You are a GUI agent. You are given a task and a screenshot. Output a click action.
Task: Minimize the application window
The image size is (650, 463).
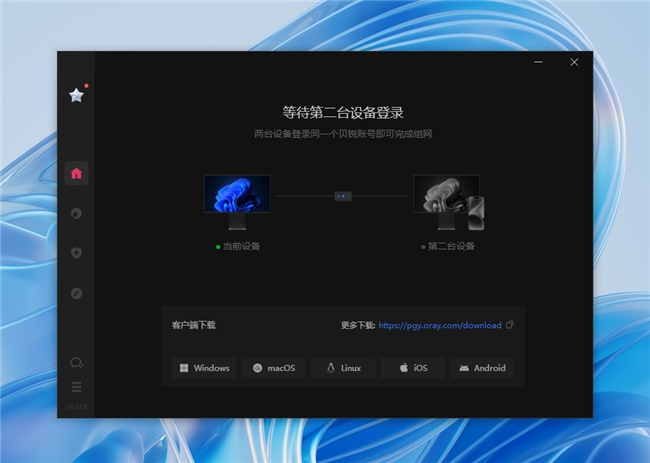pyautogui.click(x=538, y=62)
